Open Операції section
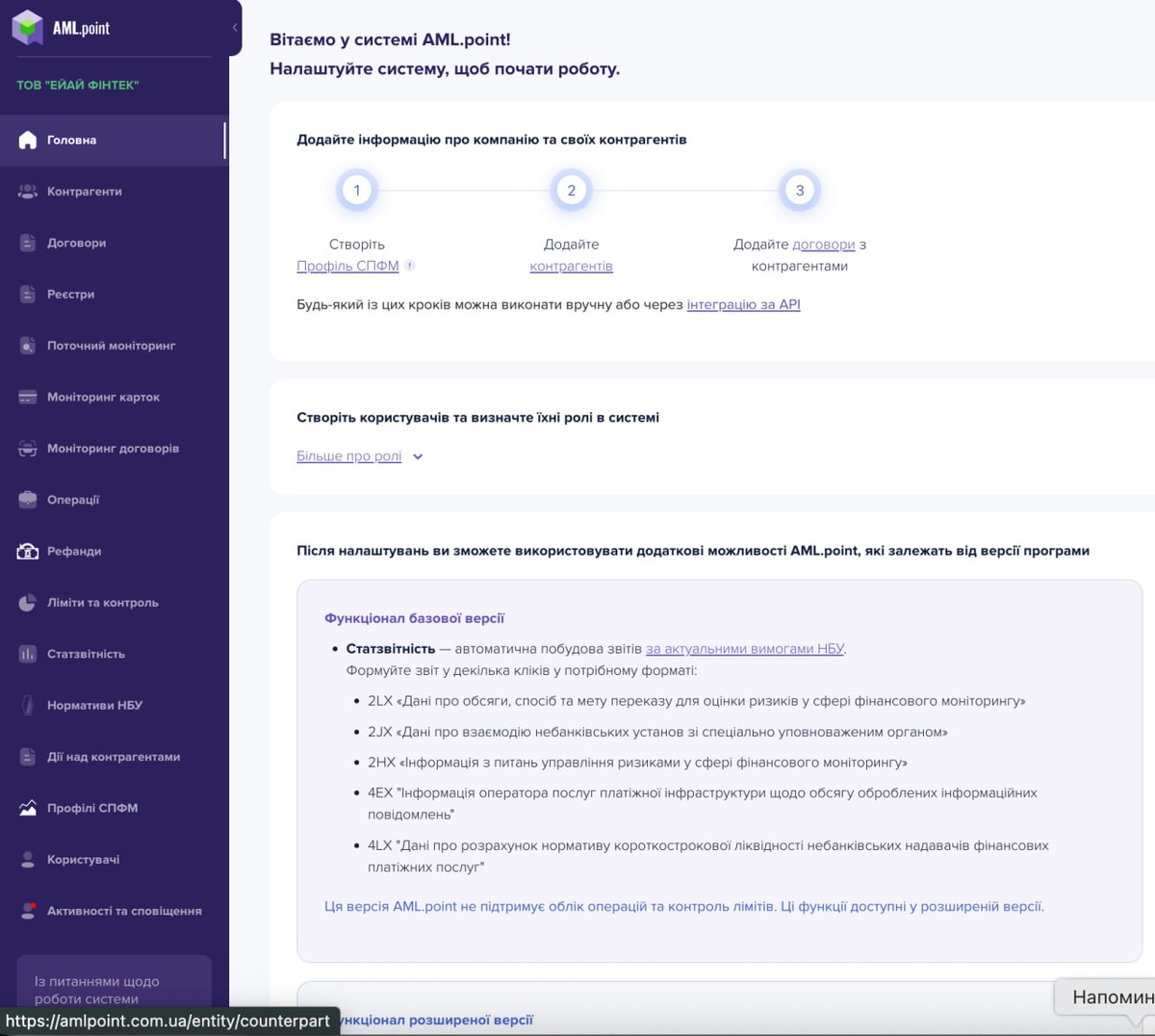Image resolution: width=1155 pixels, height=1036 pixels. tap(114, 500)
